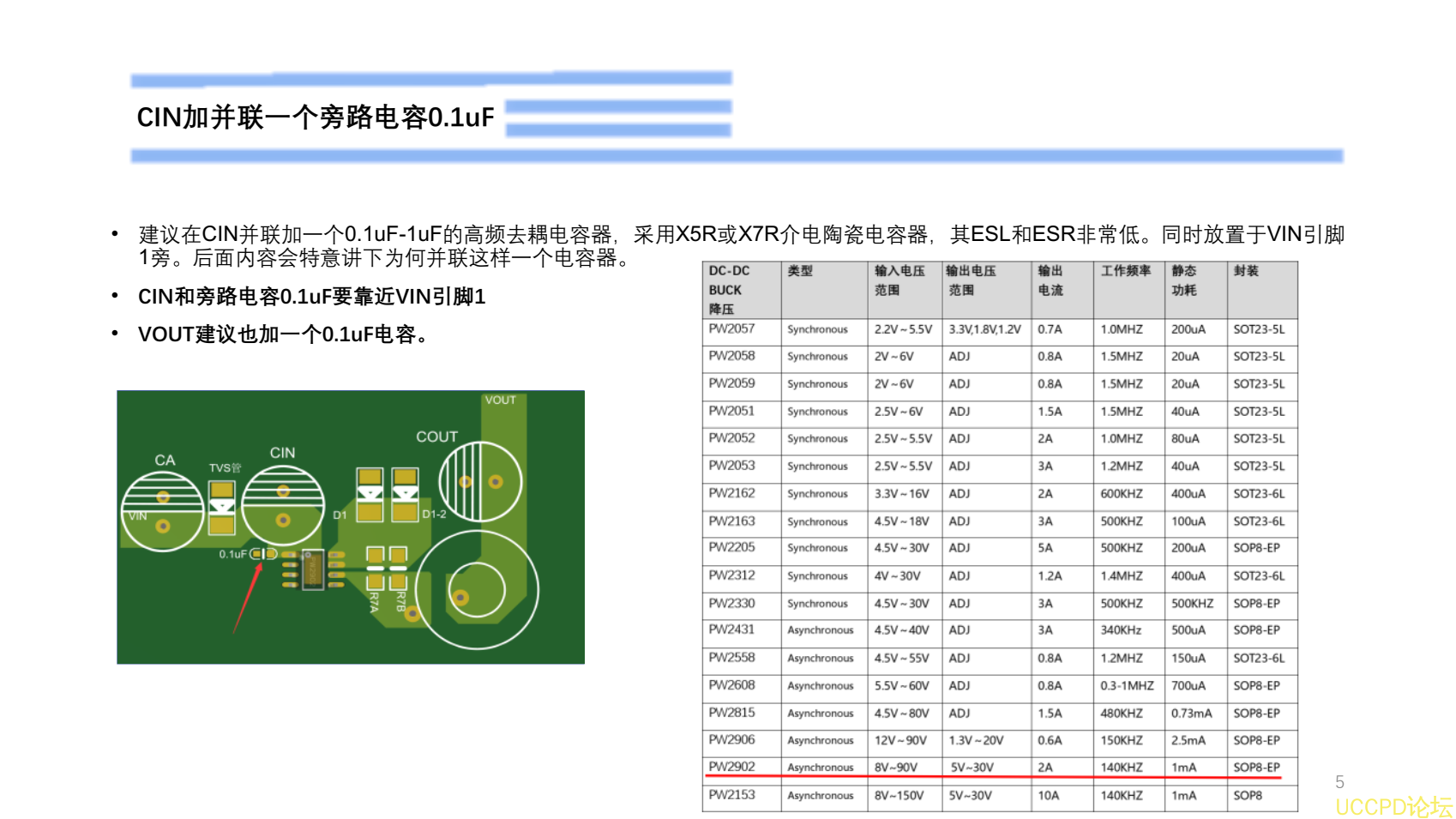Image resolution: width=1456 pixels, height=819 pixels.
Task: Select the D1 diode footprint
Action: (369, 493)
